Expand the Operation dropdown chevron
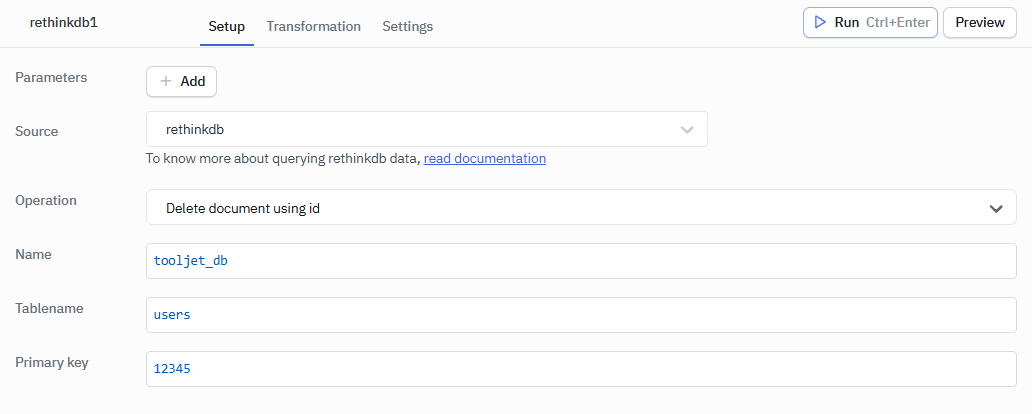Viewport: 1032px width, 414px height. tap(995, 208)
